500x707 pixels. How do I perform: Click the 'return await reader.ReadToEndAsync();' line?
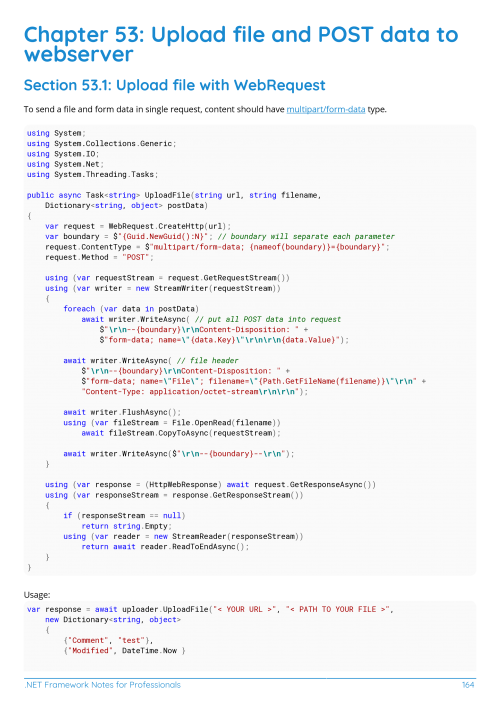165,546
